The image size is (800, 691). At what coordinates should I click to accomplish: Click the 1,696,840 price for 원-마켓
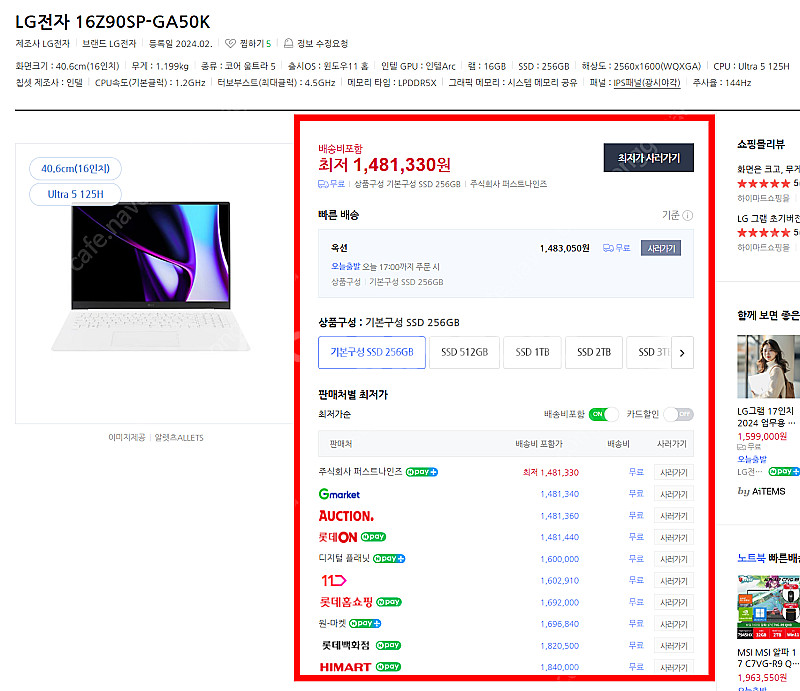(560, 624)
